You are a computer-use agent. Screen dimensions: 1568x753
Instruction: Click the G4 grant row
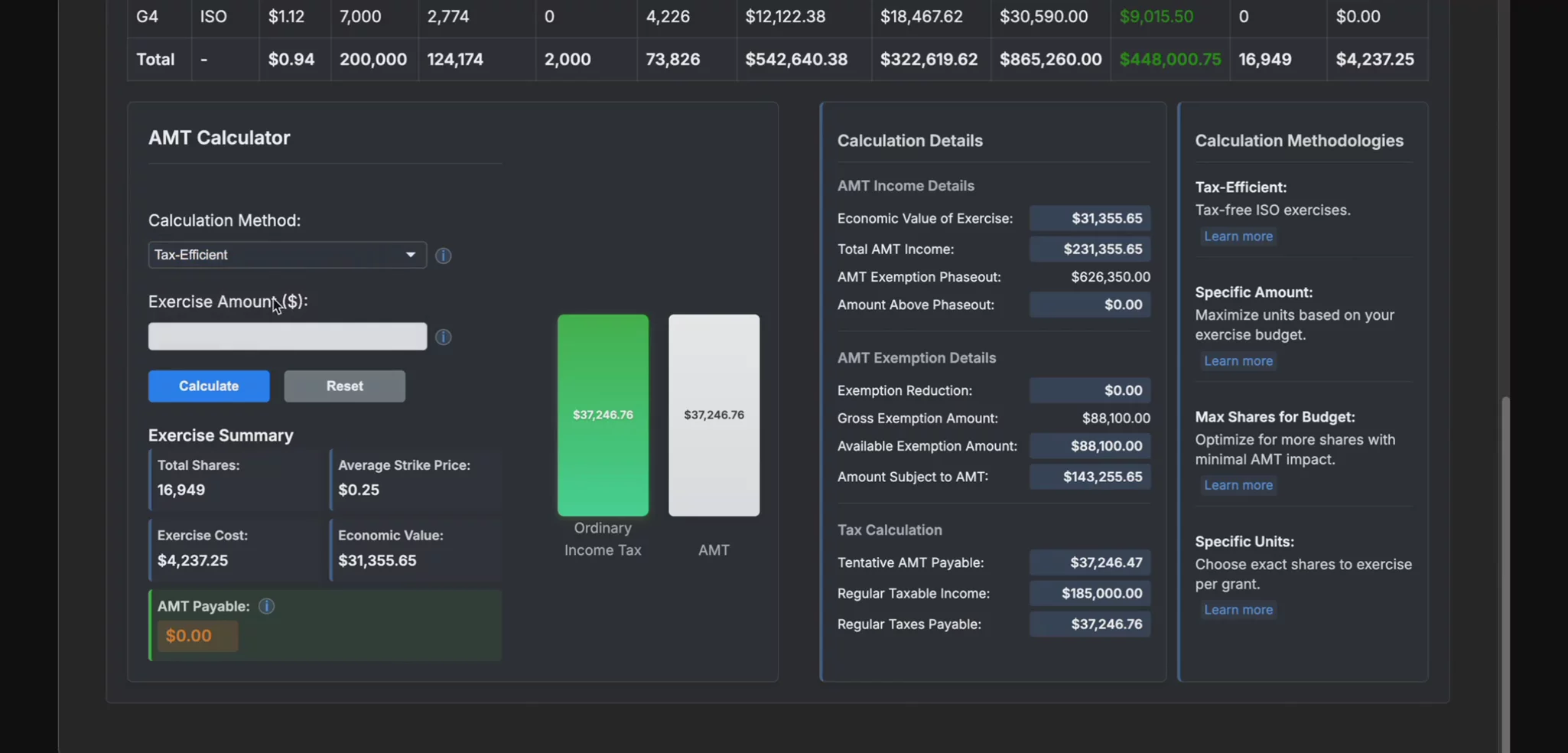776,17
